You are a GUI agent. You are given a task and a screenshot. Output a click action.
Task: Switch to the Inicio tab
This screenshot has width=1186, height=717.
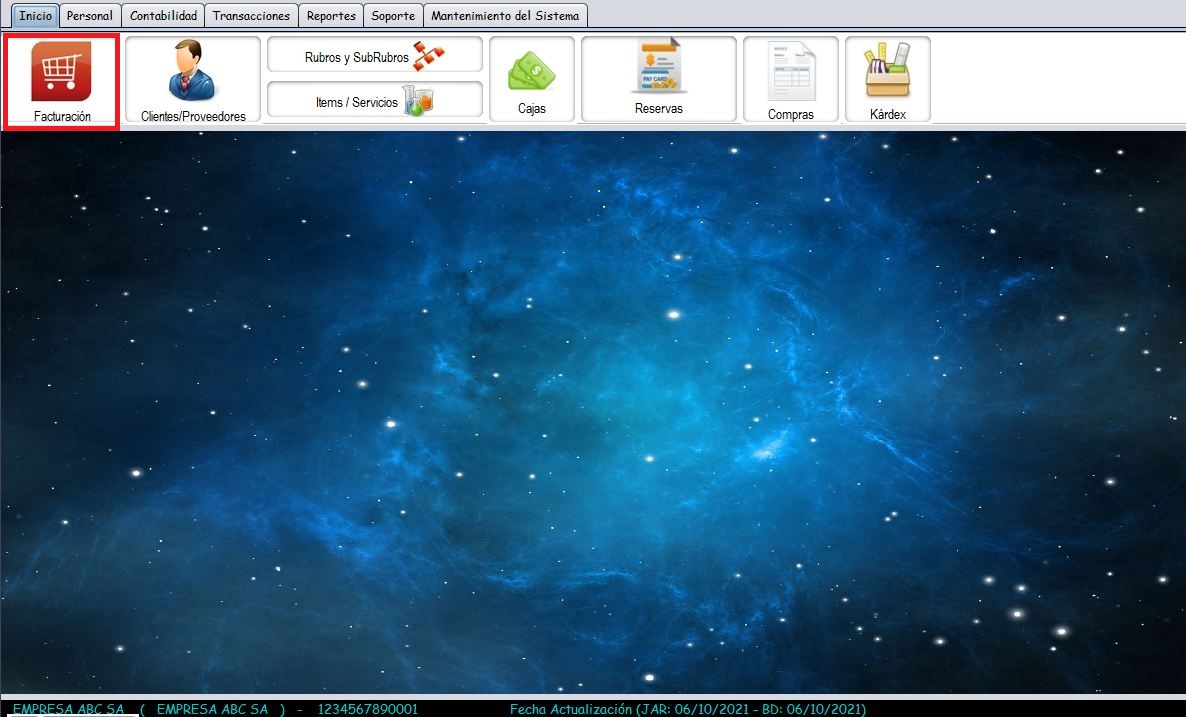(x=35, y=16)
